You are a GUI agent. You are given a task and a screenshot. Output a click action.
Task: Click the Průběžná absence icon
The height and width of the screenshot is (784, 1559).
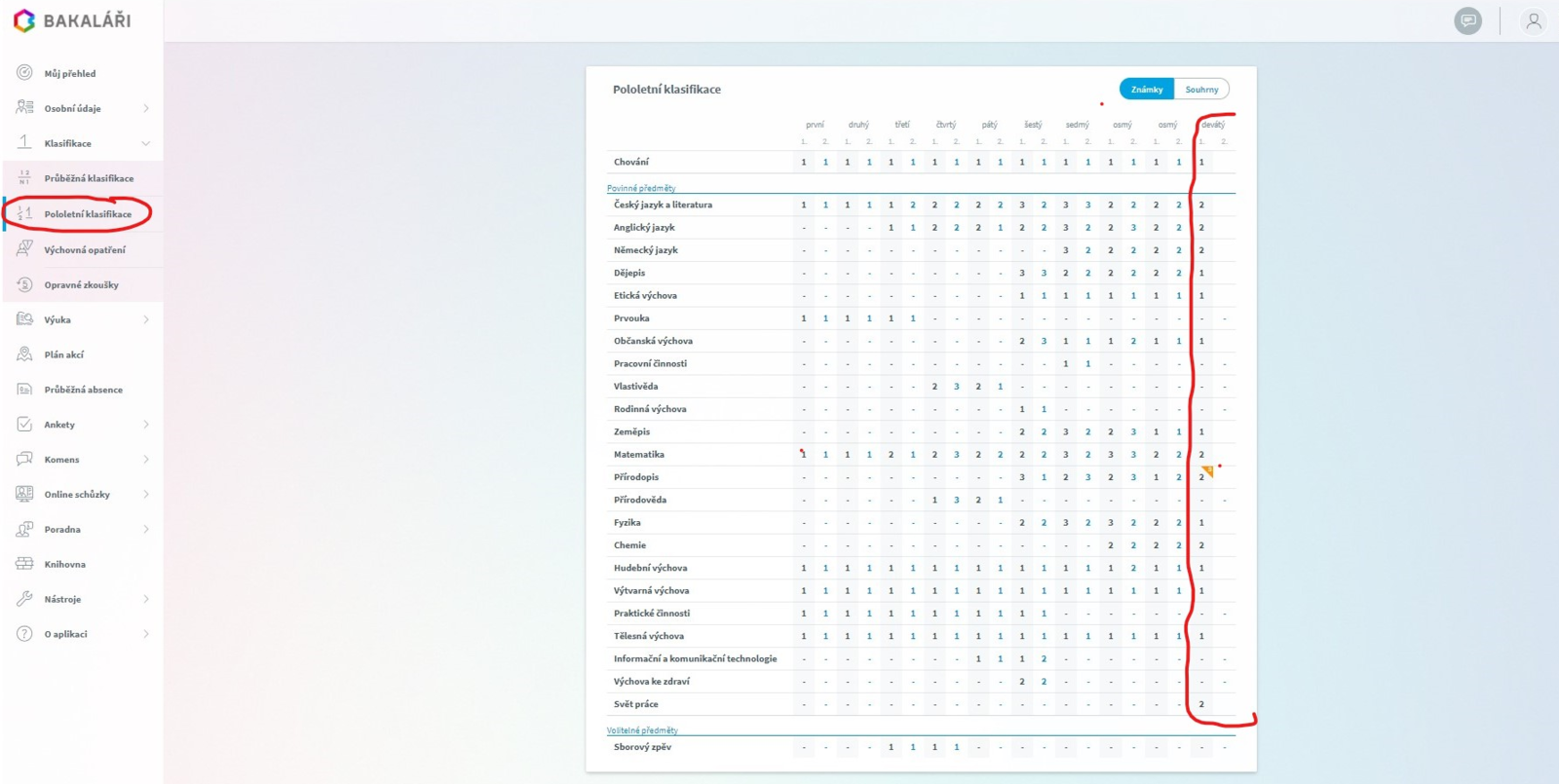pos(24,390)
